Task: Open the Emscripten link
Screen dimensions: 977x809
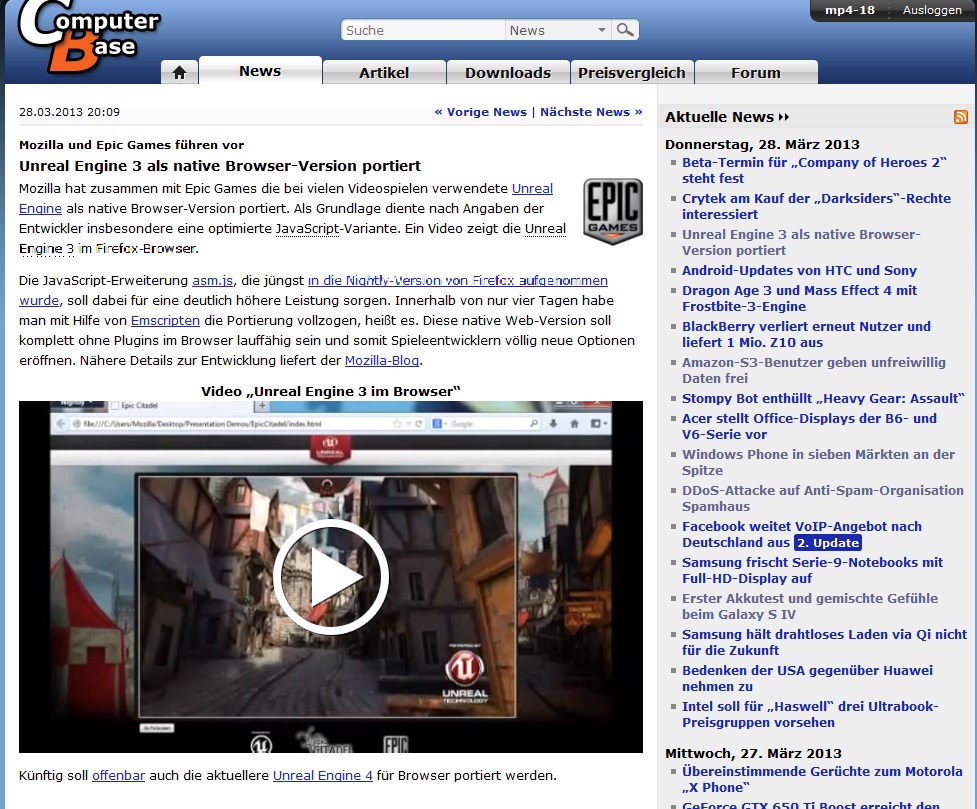Action: tap(165, 320)
